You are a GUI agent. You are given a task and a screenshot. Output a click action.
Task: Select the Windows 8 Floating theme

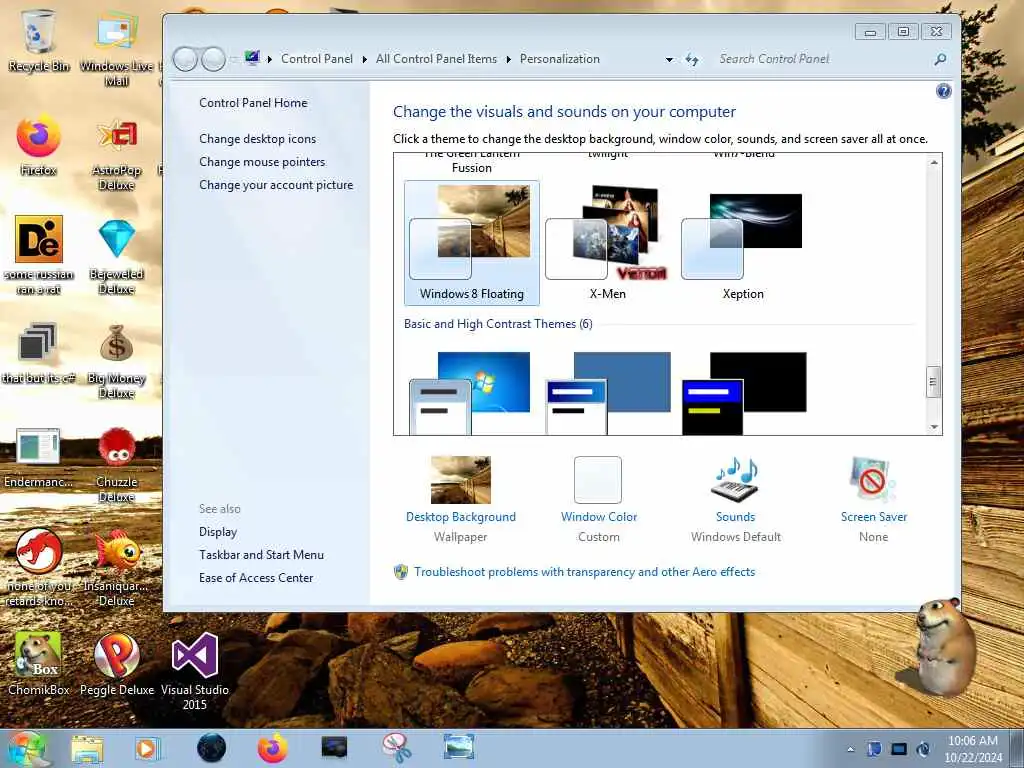pyautogui.click(x=472, y=243)
